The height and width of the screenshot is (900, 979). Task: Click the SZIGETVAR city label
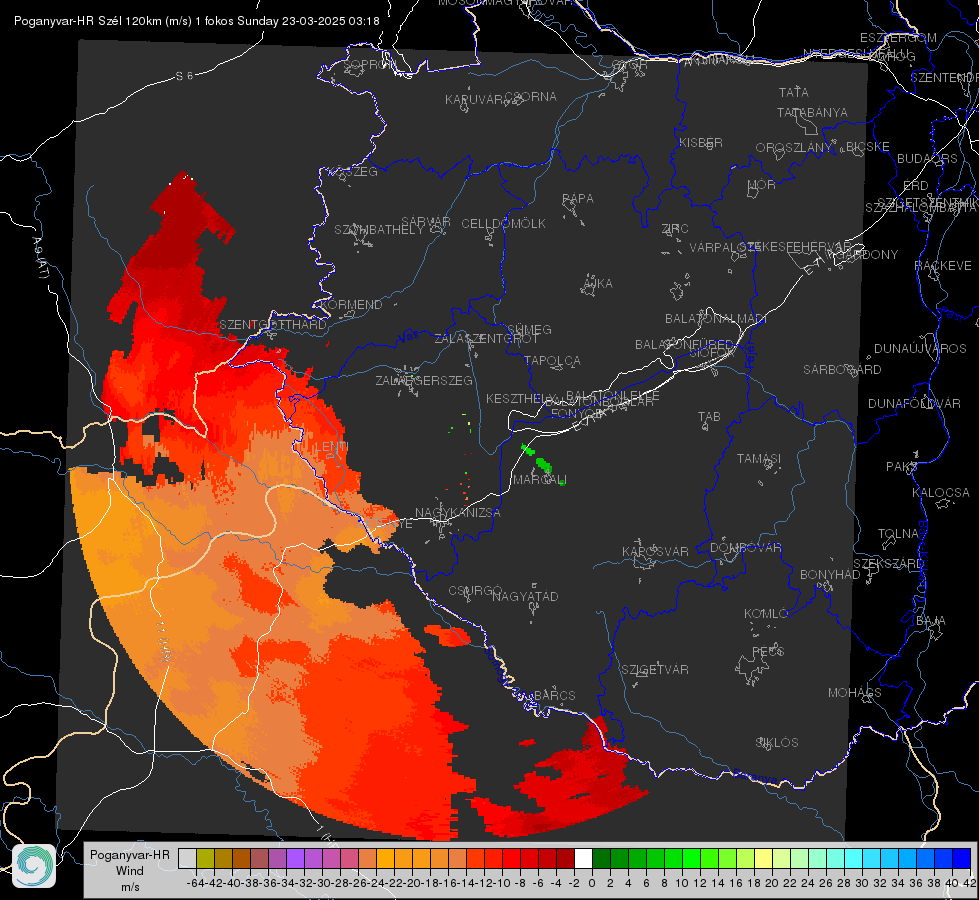coord(654,670)
